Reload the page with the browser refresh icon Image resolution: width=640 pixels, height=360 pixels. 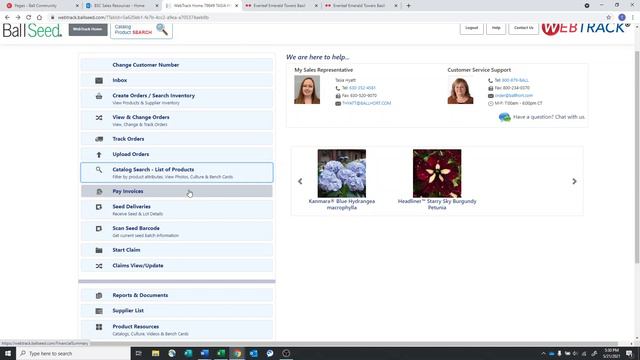tap(29, 18)
